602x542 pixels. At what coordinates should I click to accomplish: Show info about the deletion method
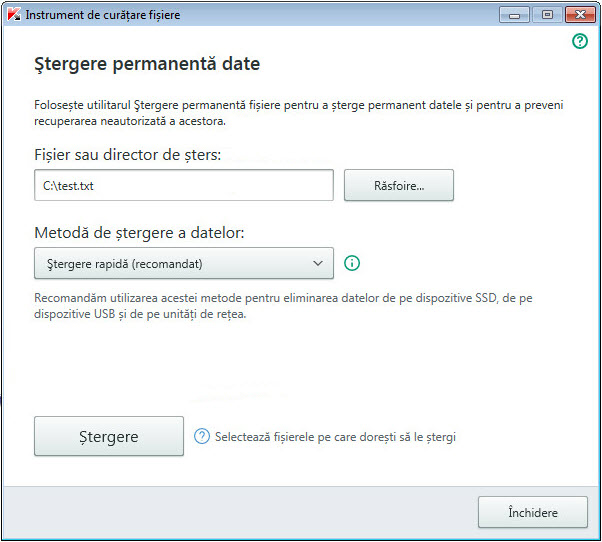coord(351,264)
